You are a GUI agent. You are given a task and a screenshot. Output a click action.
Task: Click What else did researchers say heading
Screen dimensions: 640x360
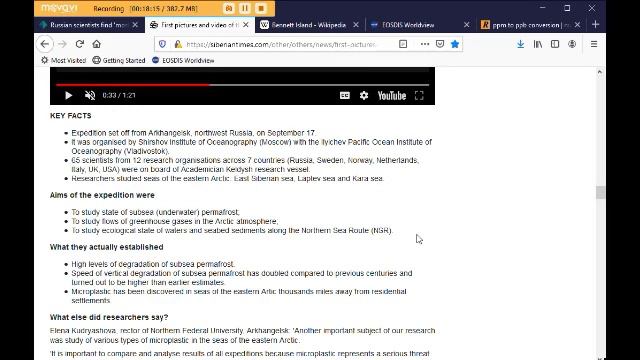[x=109, y=317]
